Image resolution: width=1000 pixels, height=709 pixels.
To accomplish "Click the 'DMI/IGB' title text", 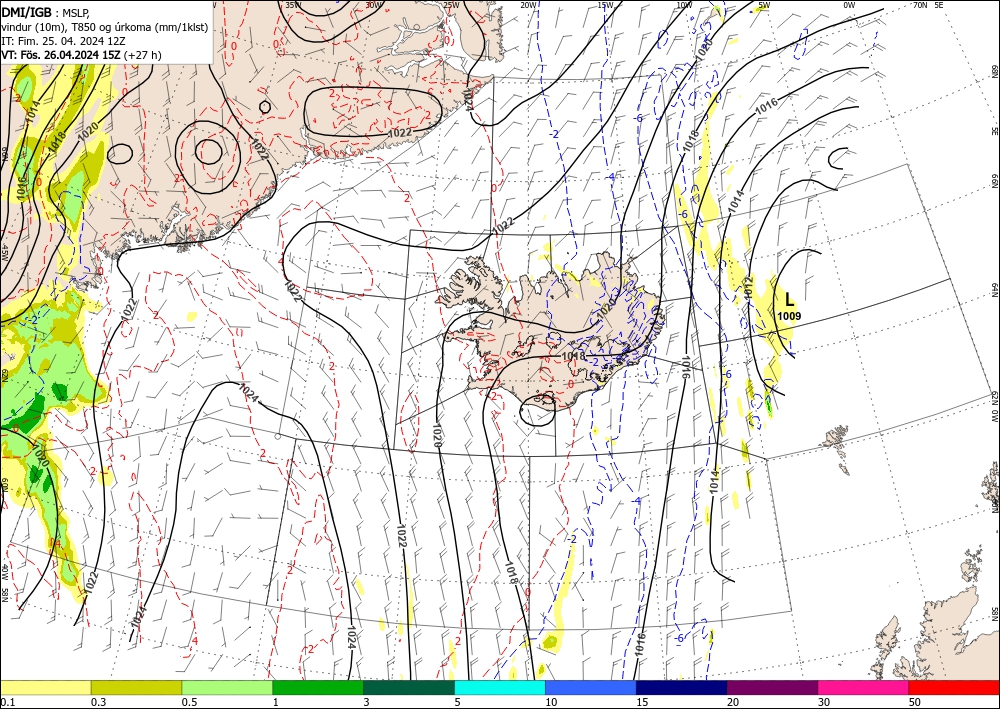I will click(x=26, y=11).
